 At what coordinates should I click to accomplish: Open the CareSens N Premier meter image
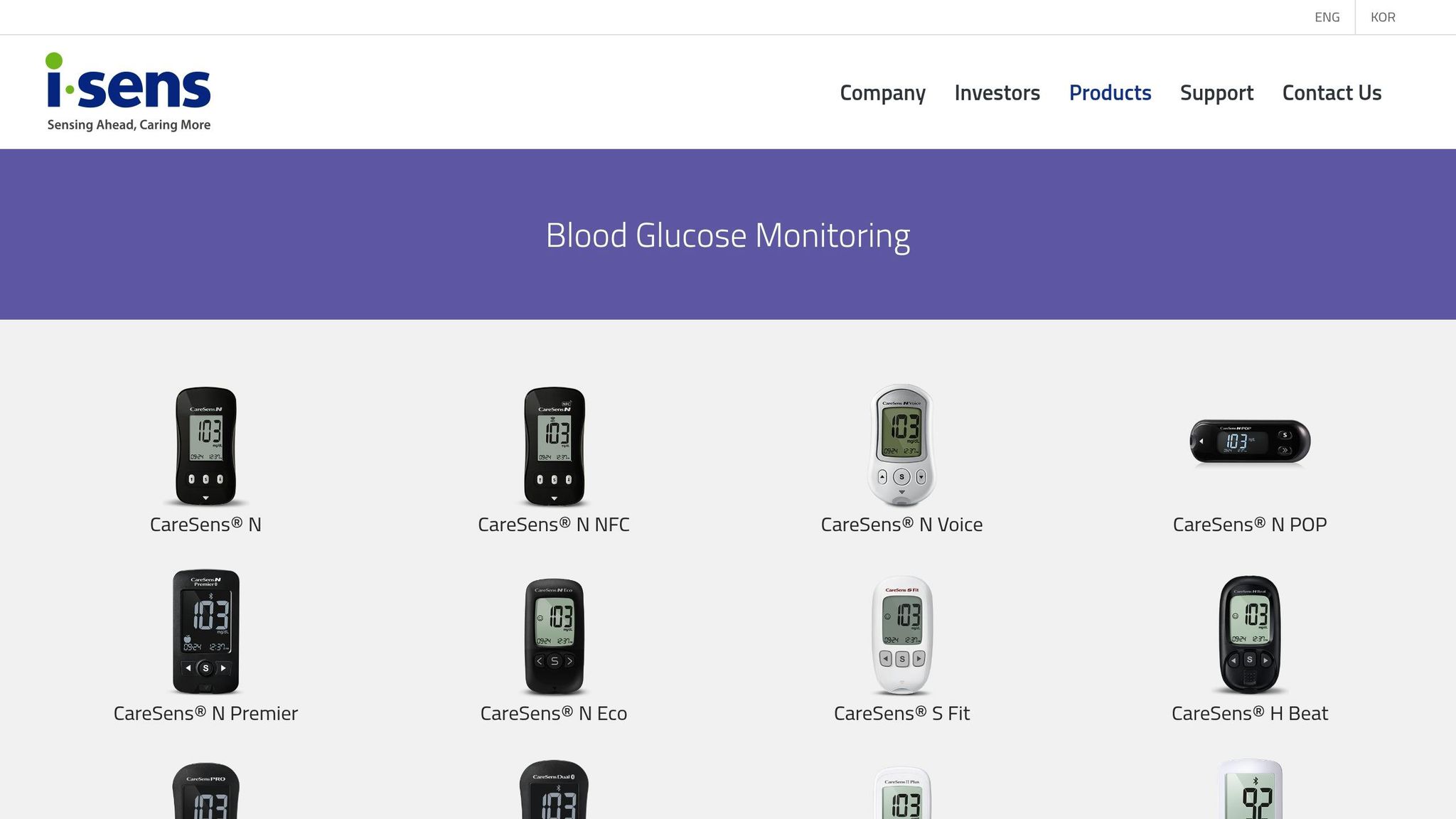tap(205, 631)
